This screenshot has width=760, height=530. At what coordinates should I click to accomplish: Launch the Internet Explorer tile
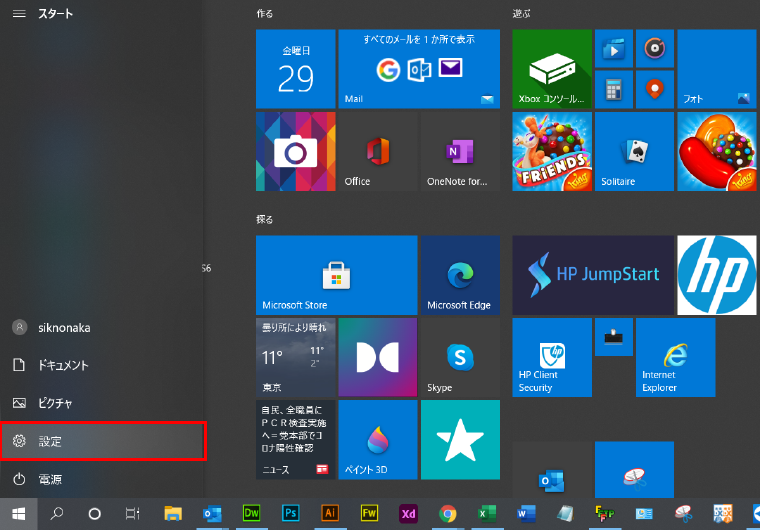click(x=676, y=357)
